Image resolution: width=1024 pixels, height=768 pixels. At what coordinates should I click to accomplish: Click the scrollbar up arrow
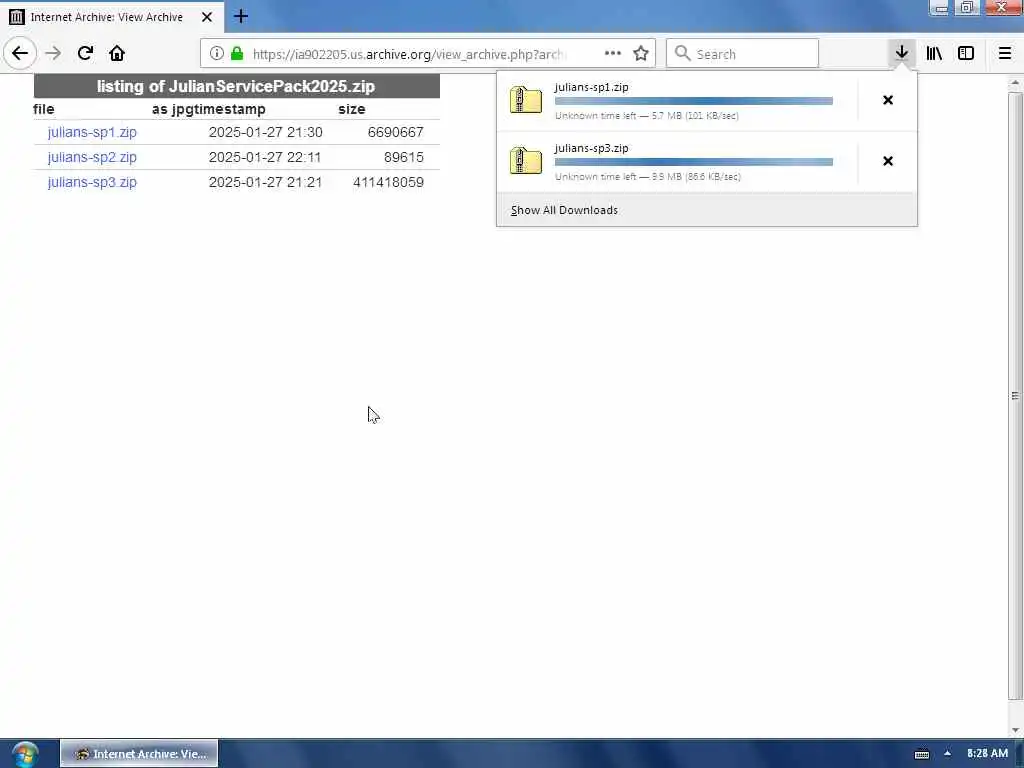(x=1015, y=84)
